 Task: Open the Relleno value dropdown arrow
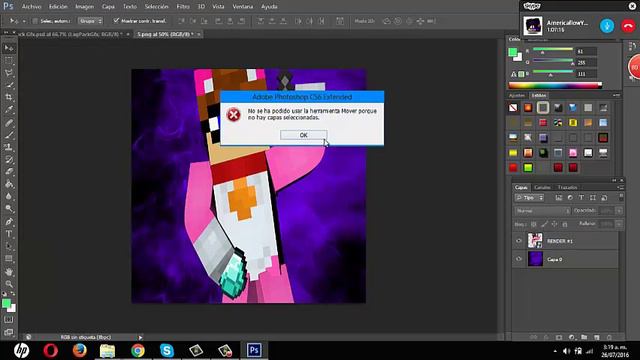(619, 224)
